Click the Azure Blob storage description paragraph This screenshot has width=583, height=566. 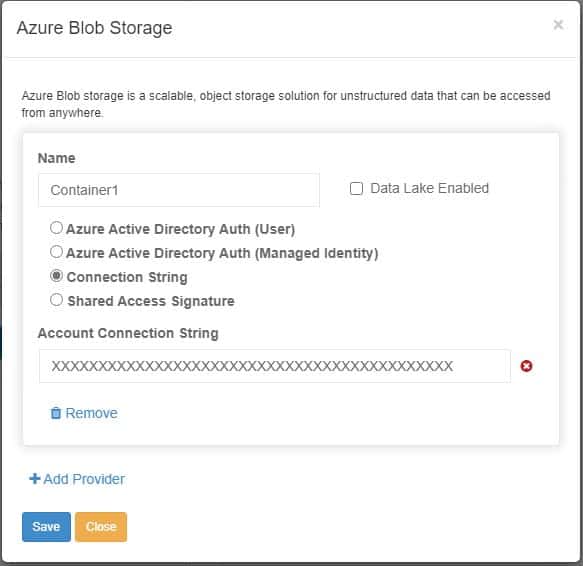pos(286,104)
